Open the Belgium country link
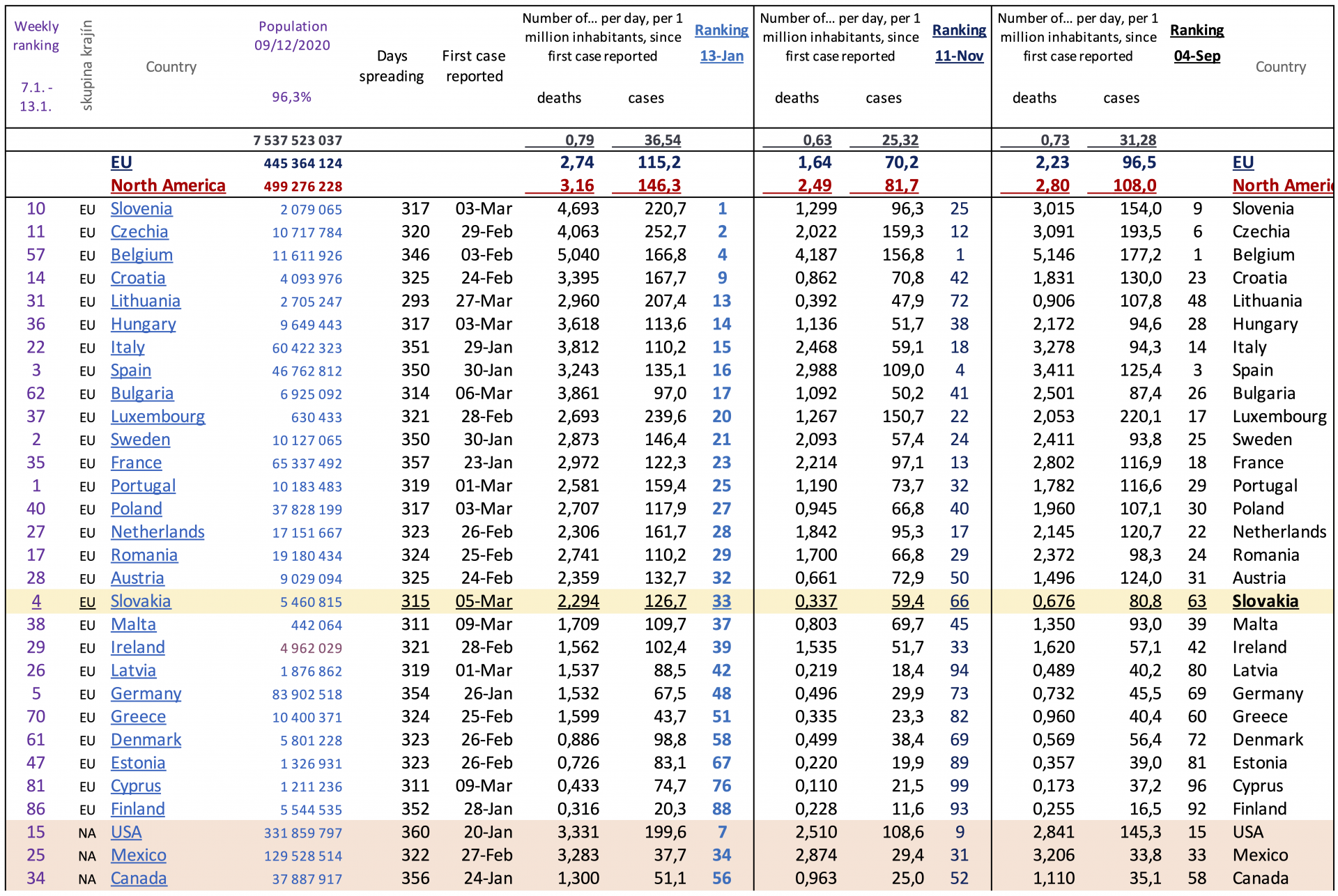The image size is (1338, 896). [141, 255]
